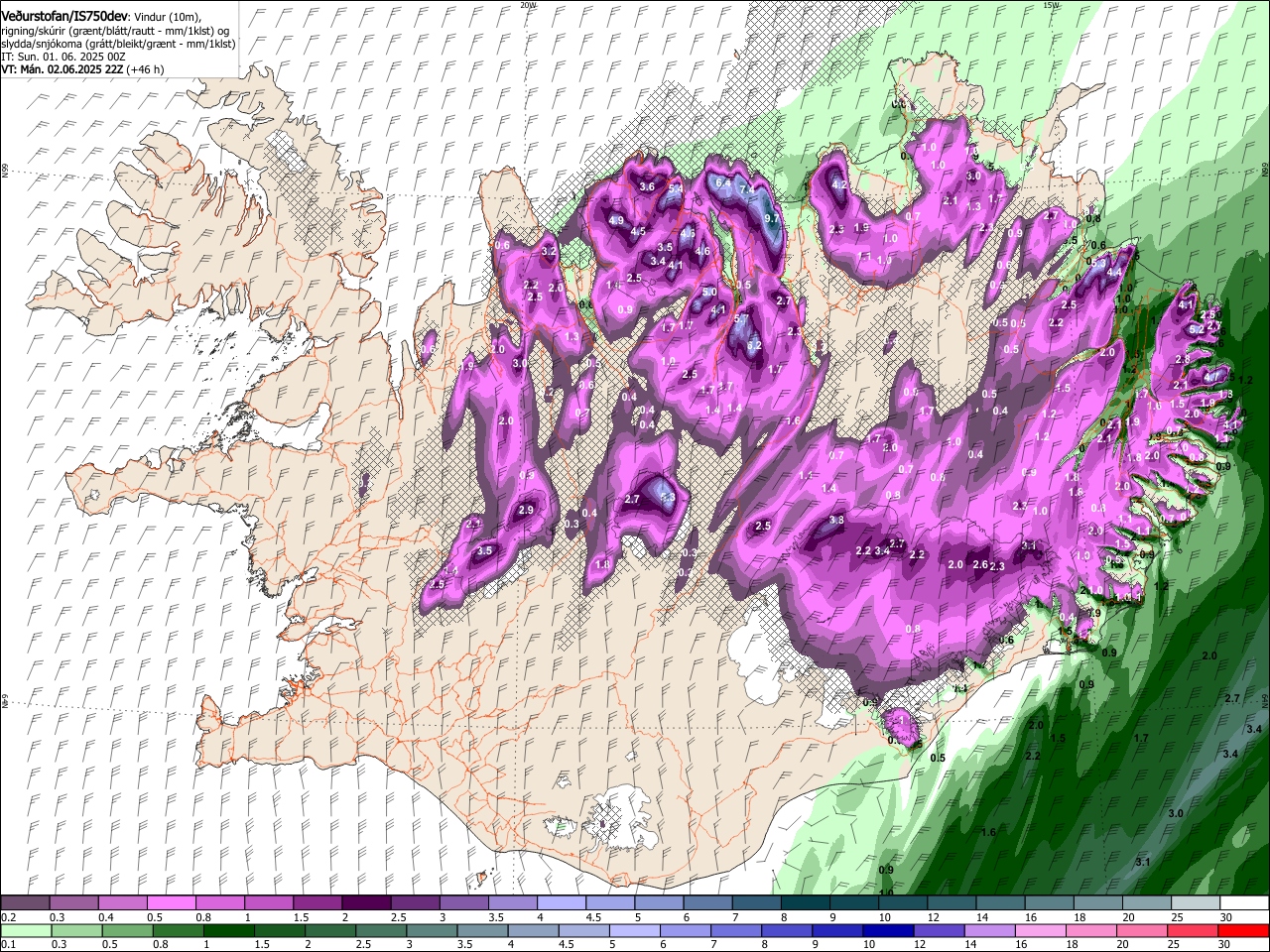Pick the navy blue 10–12 lower legend swatch
This screenshot has width=1270, height=952.
coord(887,931)
